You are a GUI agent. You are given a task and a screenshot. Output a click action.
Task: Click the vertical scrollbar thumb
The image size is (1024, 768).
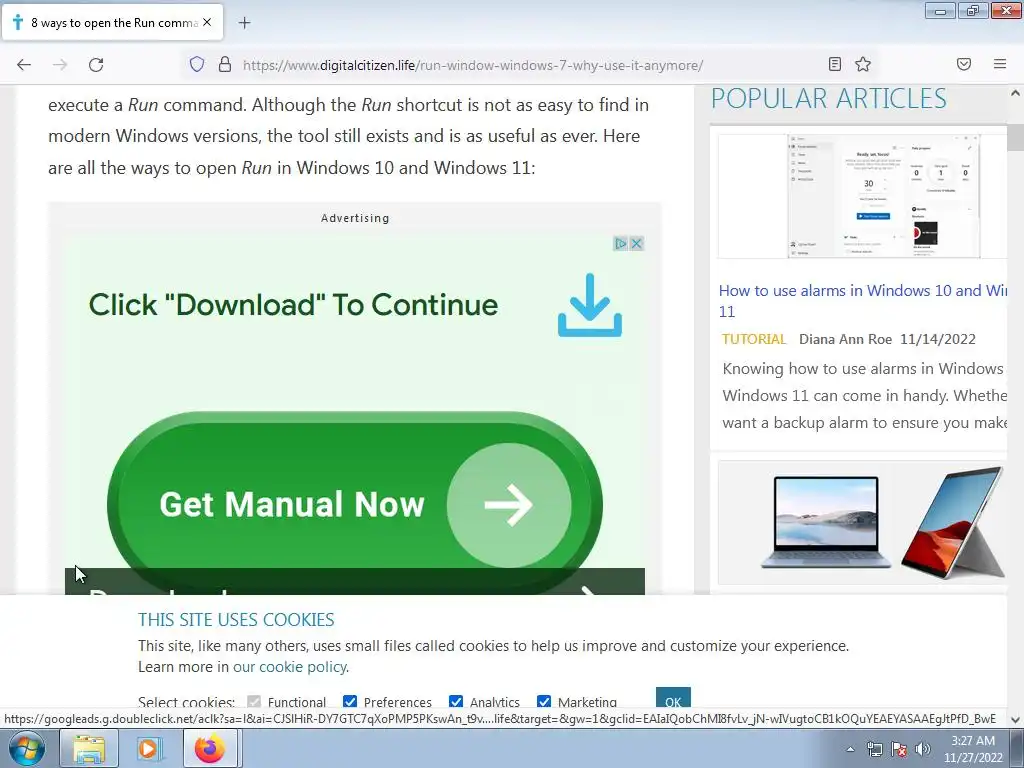[1016, 137]
